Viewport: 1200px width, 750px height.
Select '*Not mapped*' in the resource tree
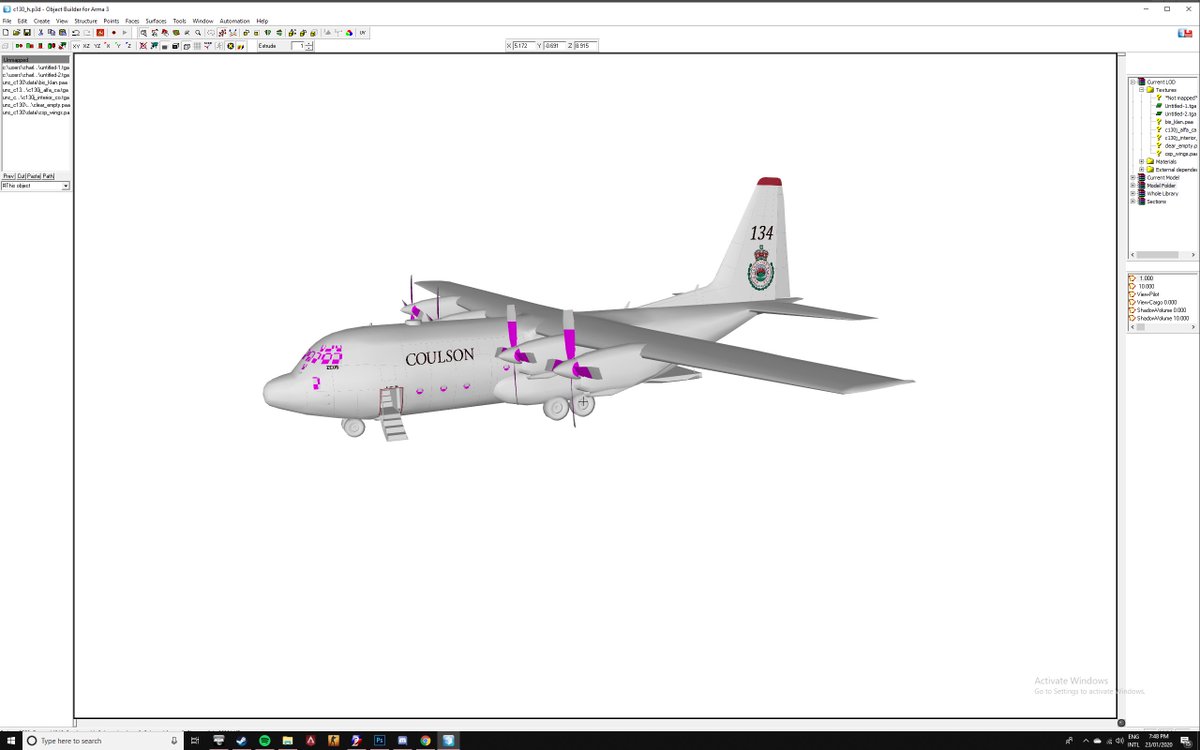(1181, 98)
